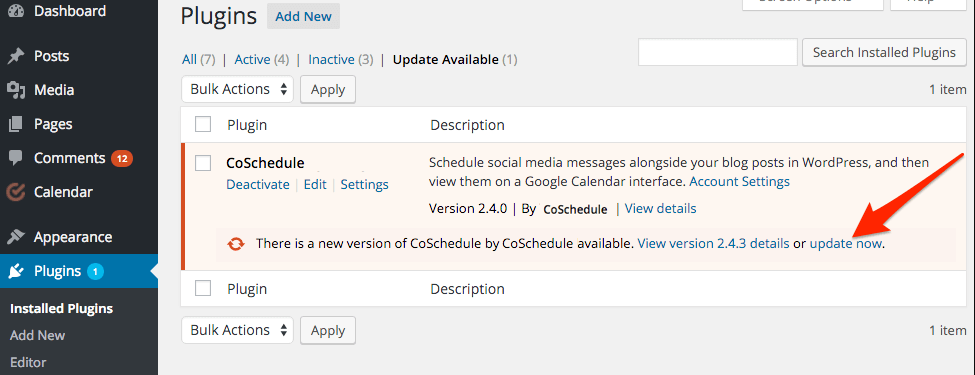Focus the plugin search input field
Screen dimensions: 975x375
point(718,52)
